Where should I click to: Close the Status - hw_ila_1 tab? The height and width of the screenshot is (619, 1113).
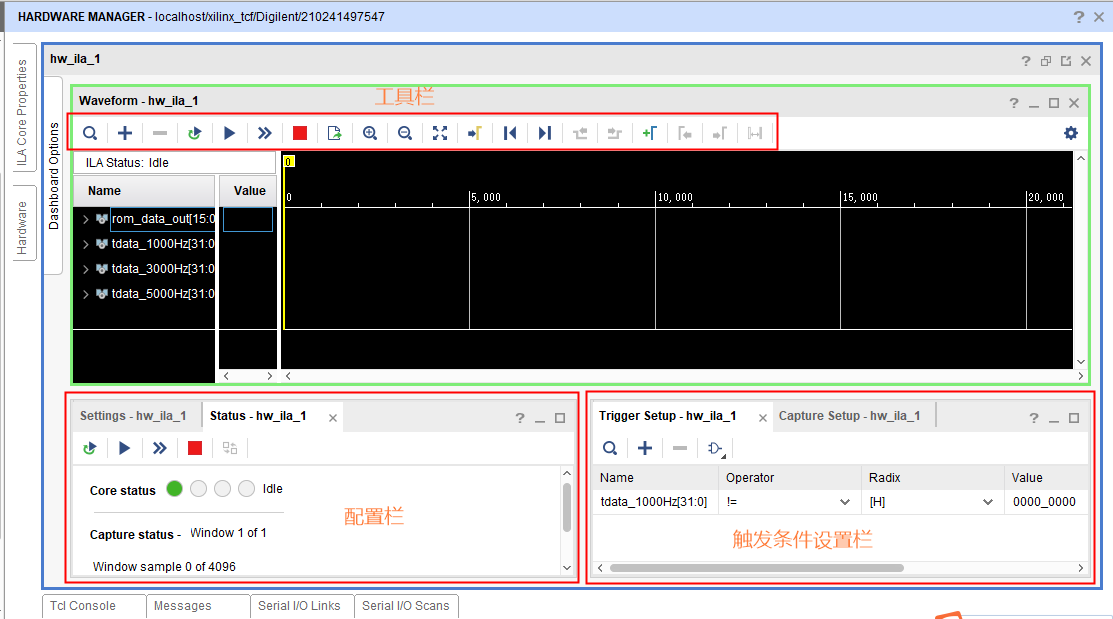[x=332, y=418]
